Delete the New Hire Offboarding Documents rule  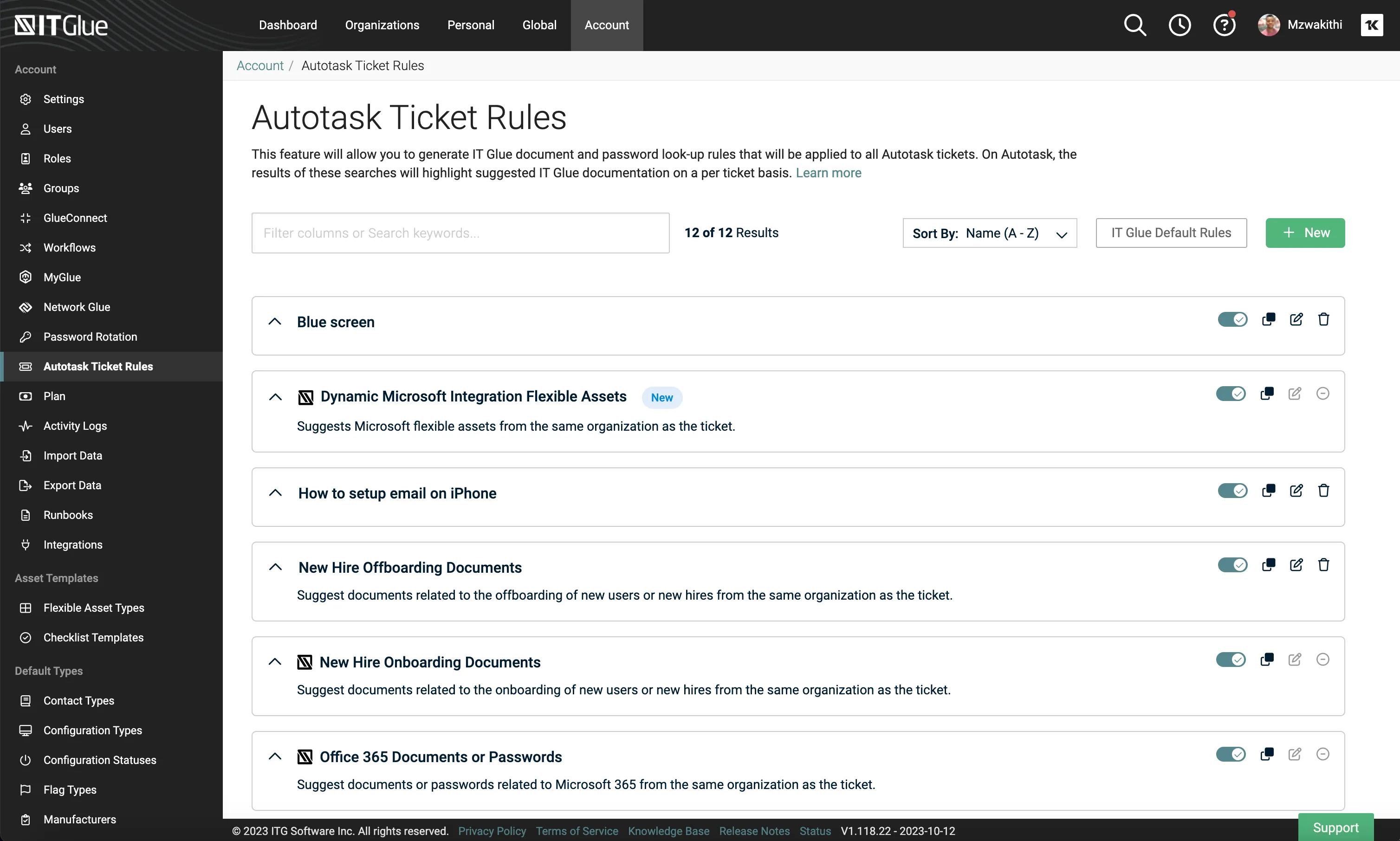(1323, 565)
